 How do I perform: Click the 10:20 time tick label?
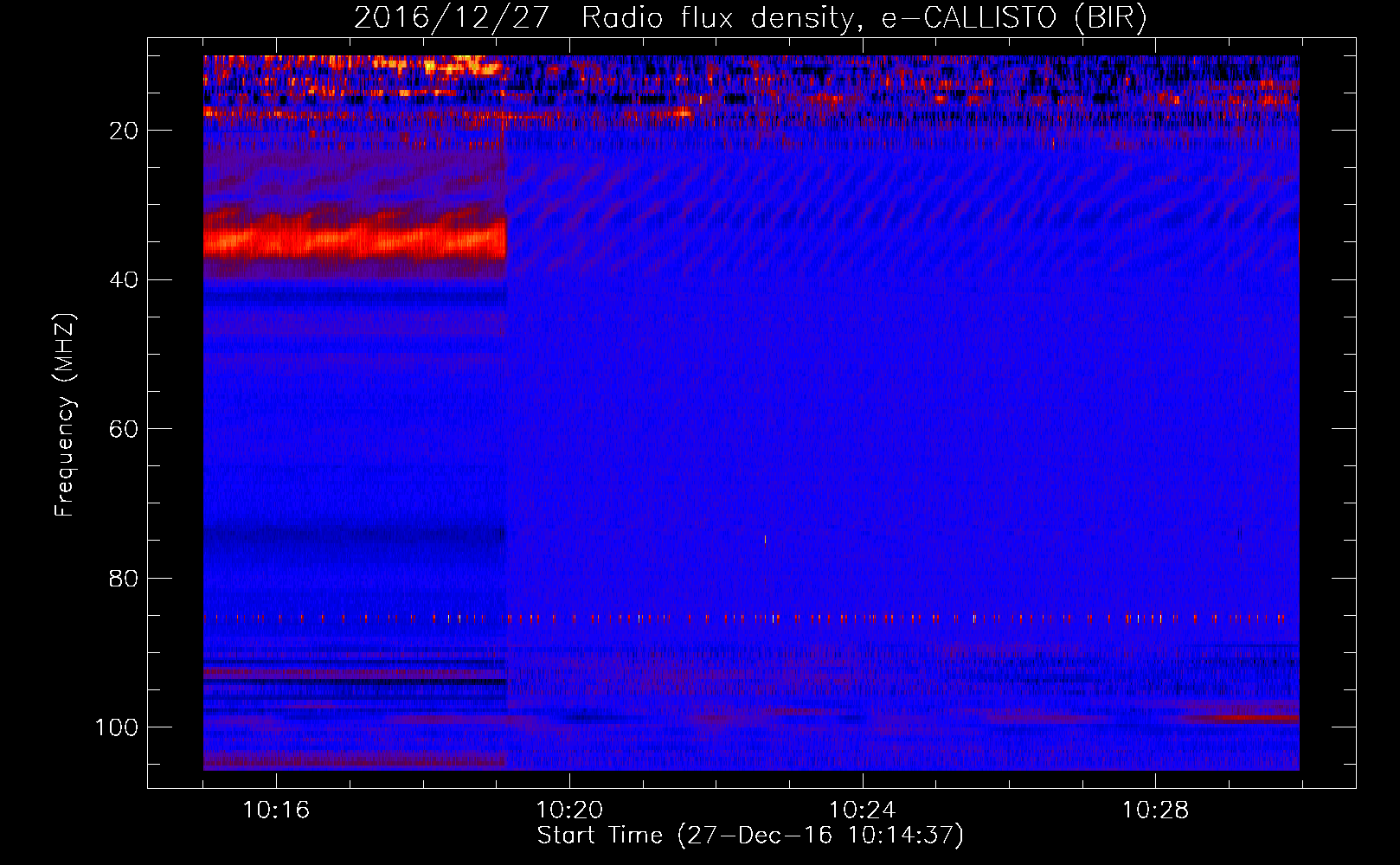569,811
